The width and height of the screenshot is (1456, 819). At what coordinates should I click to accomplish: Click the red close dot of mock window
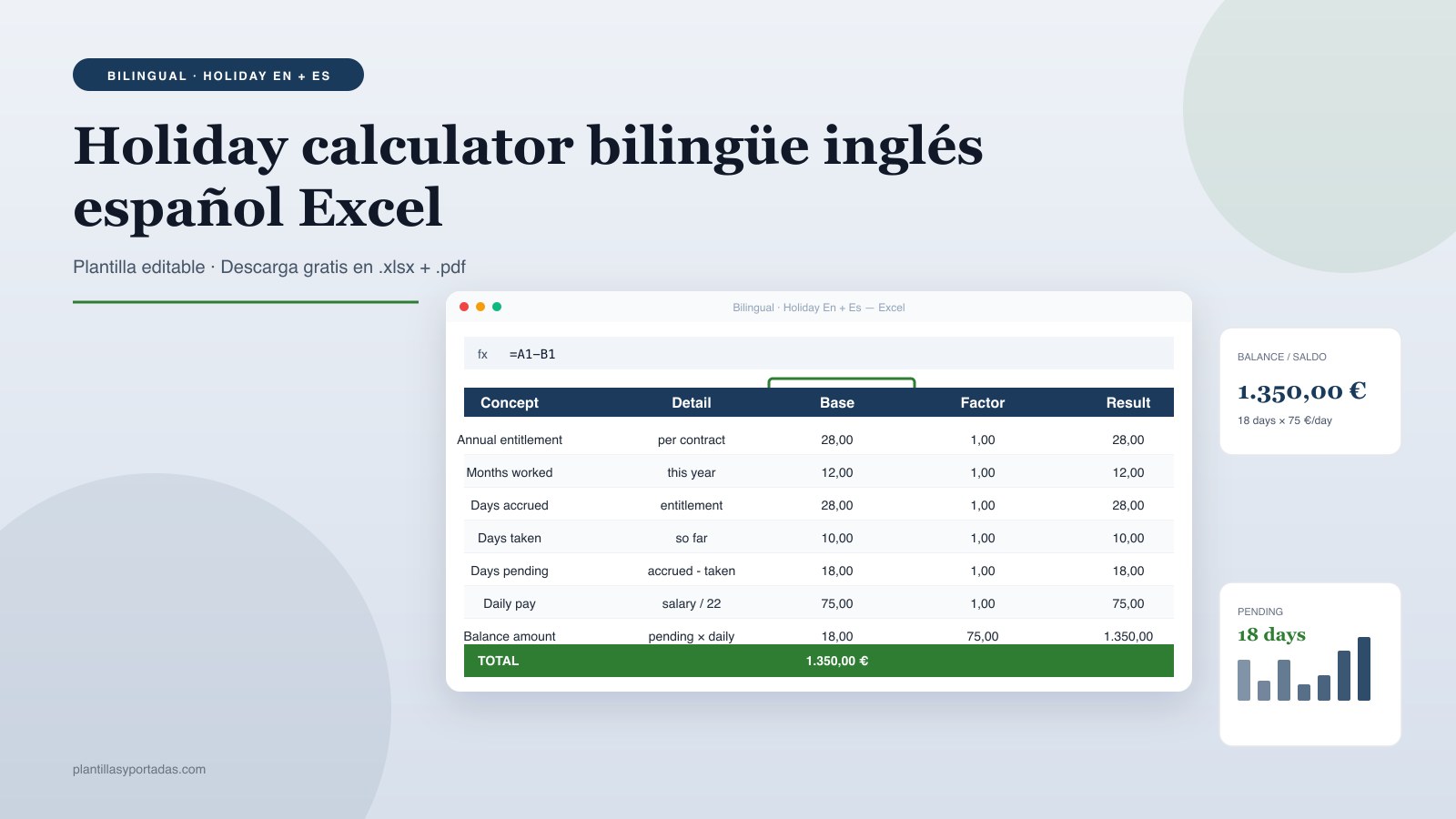pyautogui.click(x=464, y=307)
